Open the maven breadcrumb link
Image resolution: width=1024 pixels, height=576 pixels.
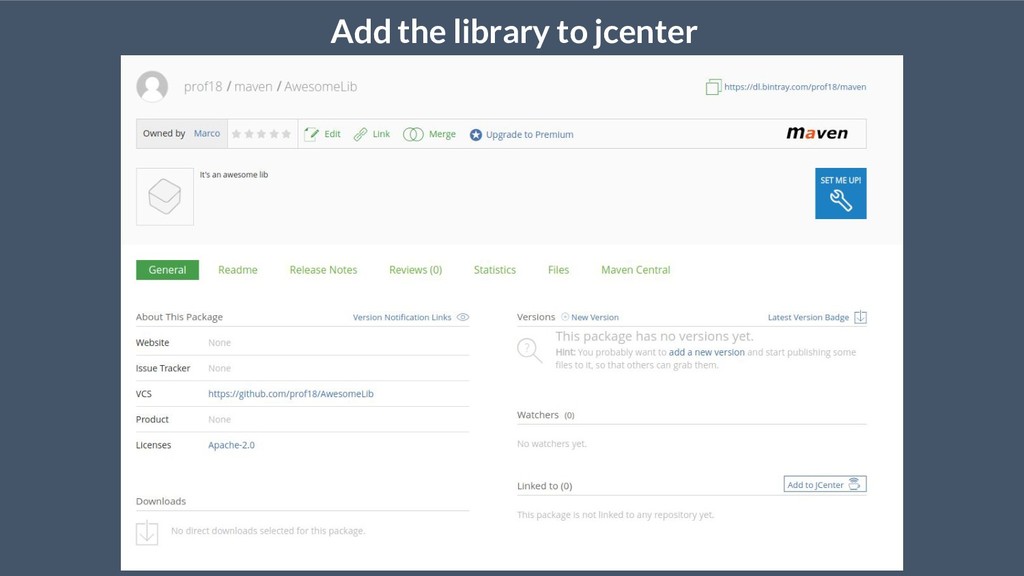click(x=253, y=86)
